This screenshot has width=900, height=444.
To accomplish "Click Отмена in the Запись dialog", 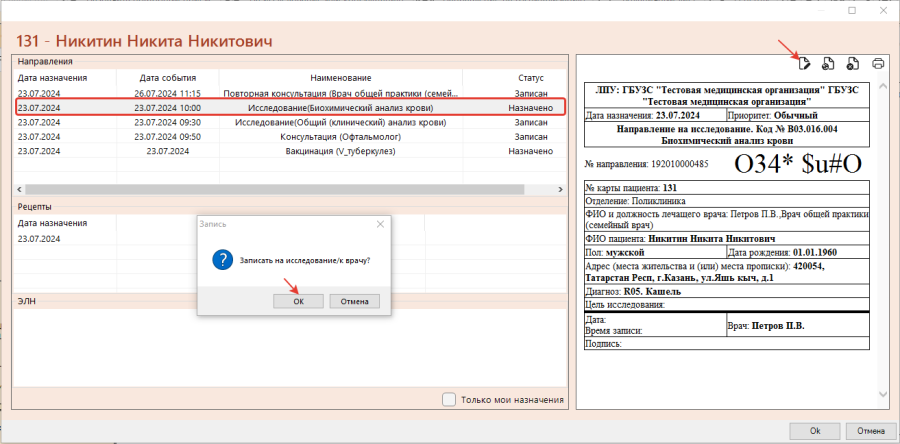I will click(x=354, y=301).
